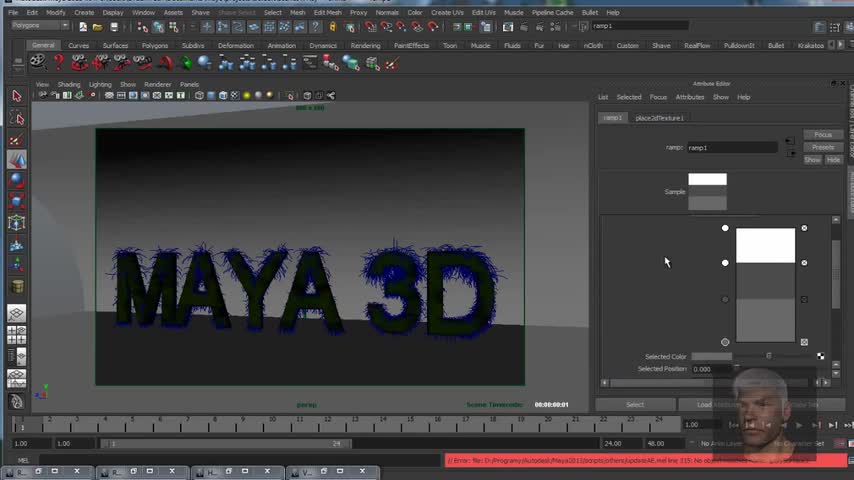Click the lock icon in status line
The width and height of the screenshot is (854, 480).
point(333,27)
